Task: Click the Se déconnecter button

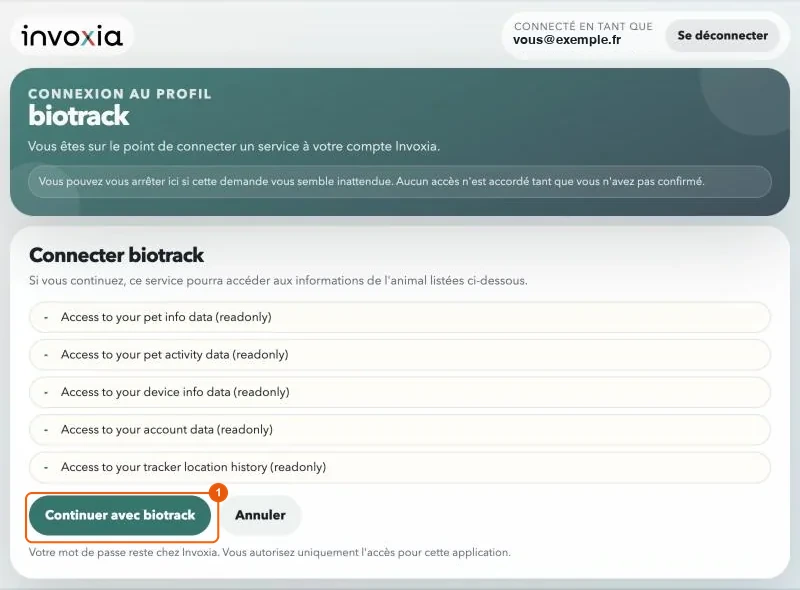Action: pos(722,36)
